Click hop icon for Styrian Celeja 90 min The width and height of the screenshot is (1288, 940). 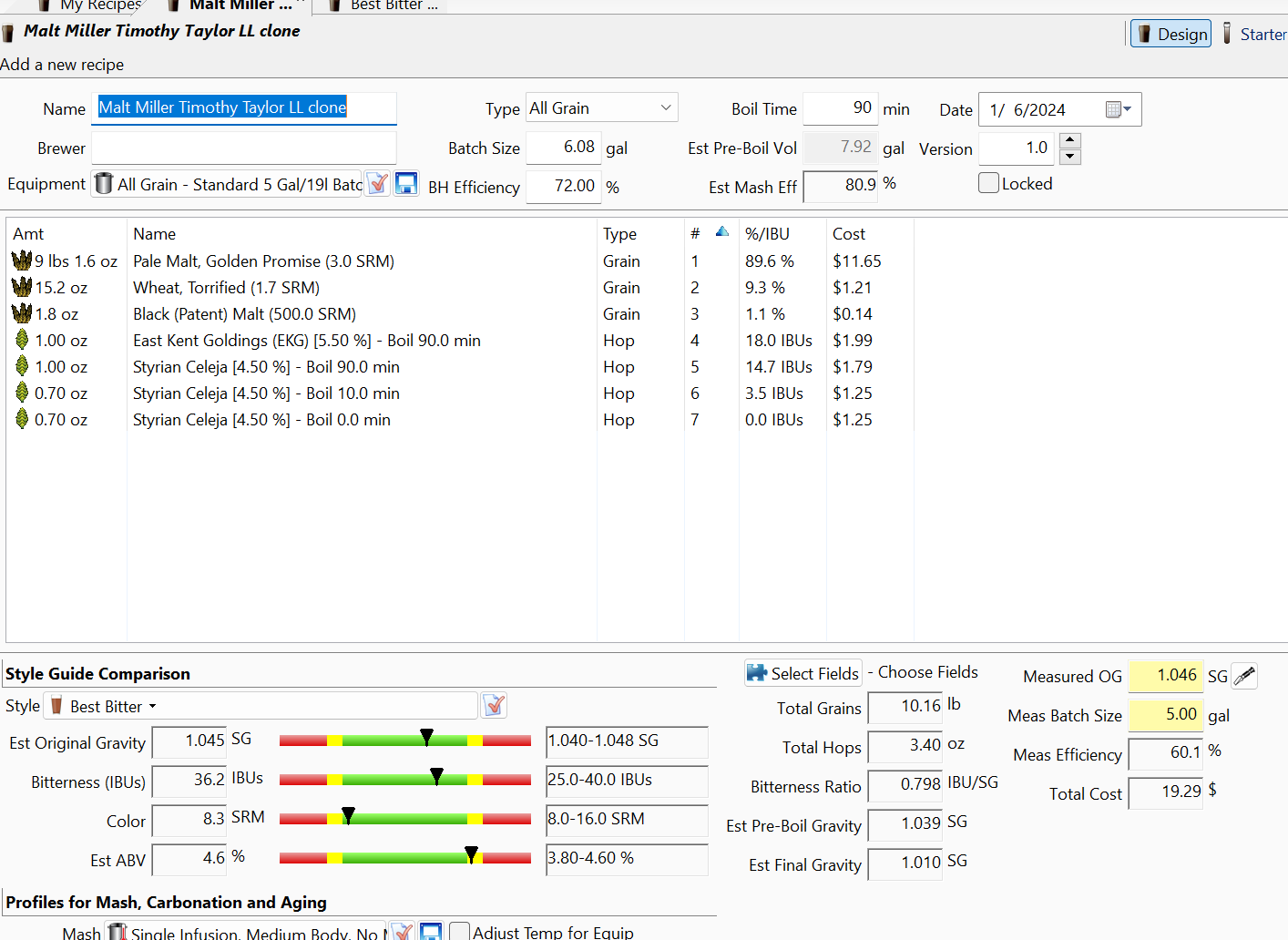point(22,366)
